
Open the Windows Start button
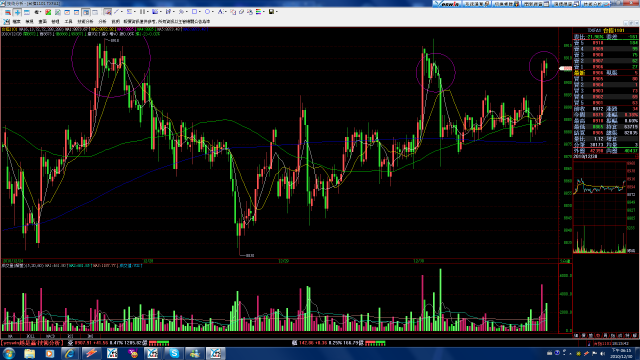(9, 353)
